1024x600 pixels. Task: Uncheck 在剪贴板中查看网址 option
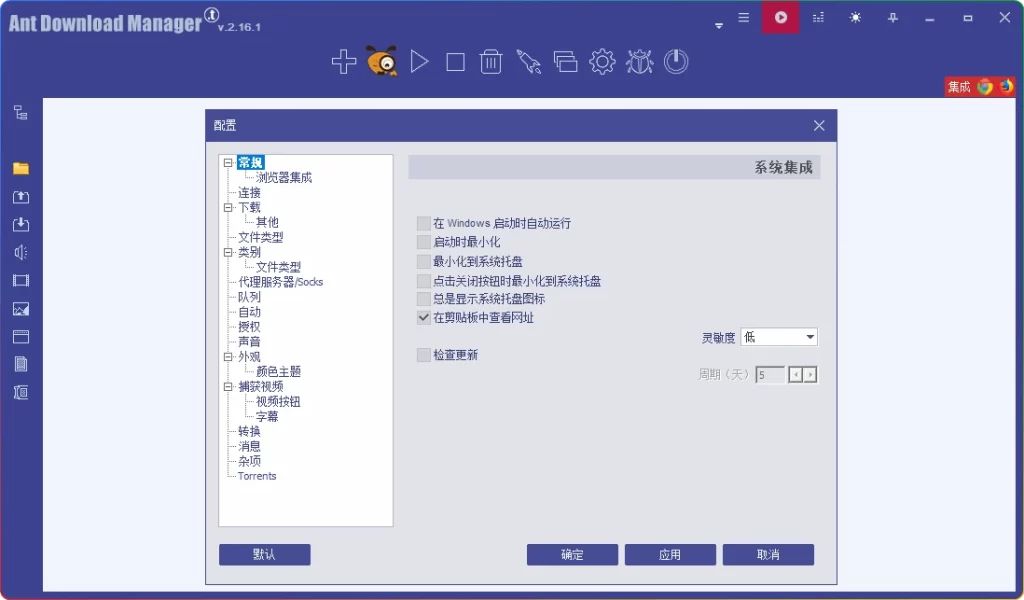point(424,318)
